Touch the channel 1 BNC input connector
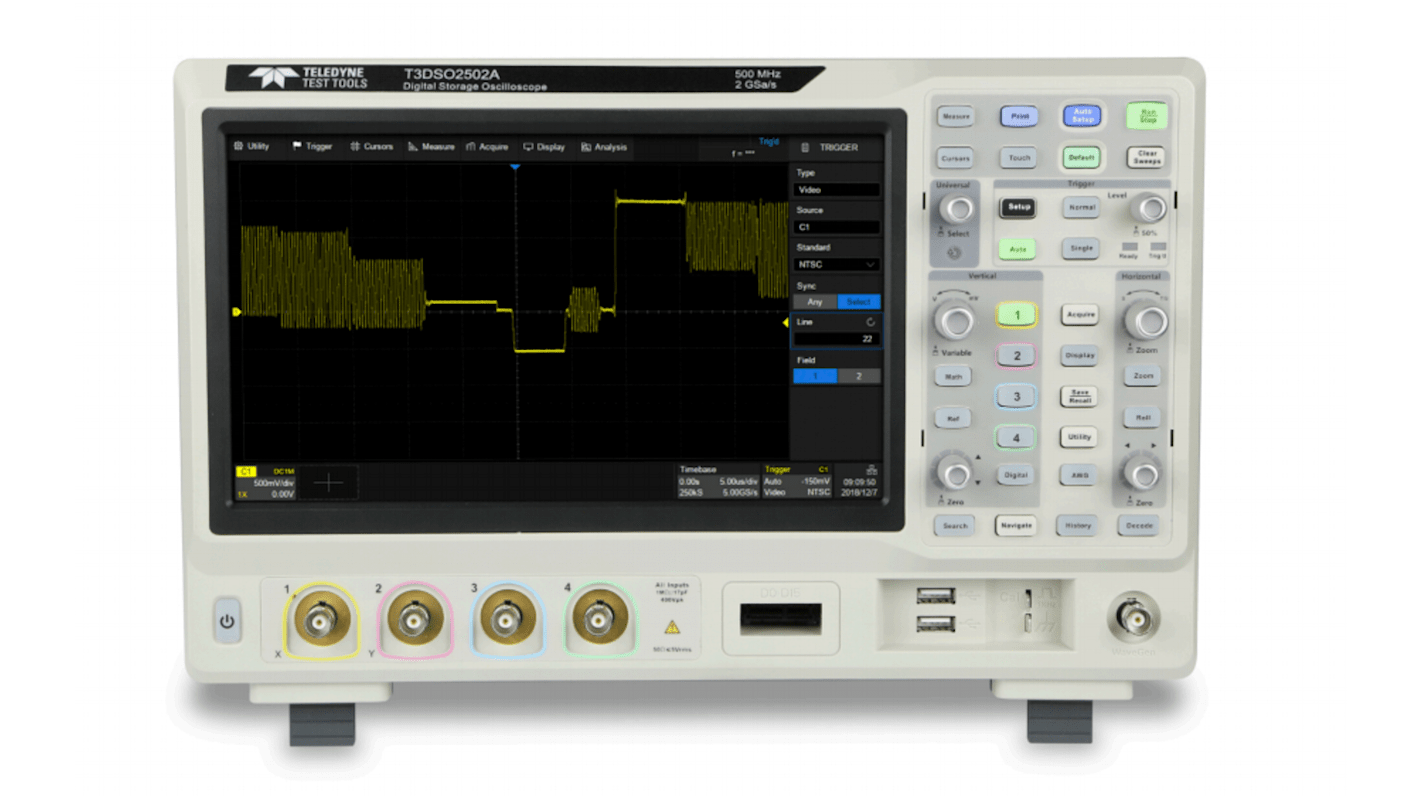 point(320,621)
